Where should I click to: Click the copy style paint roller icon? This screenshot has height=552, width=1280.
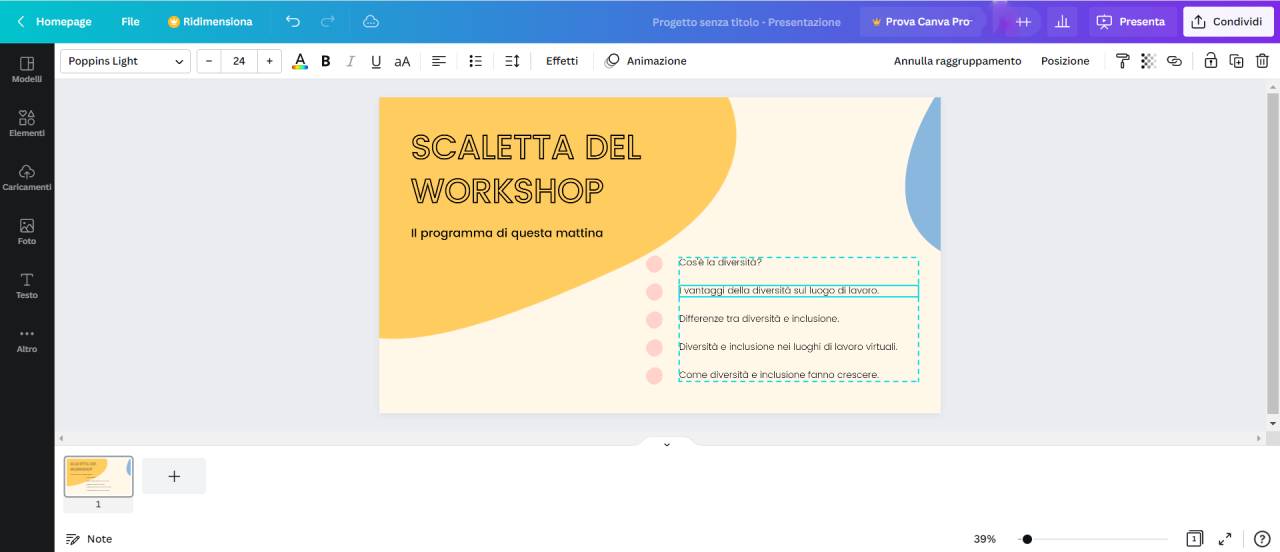click(1122, 61)
